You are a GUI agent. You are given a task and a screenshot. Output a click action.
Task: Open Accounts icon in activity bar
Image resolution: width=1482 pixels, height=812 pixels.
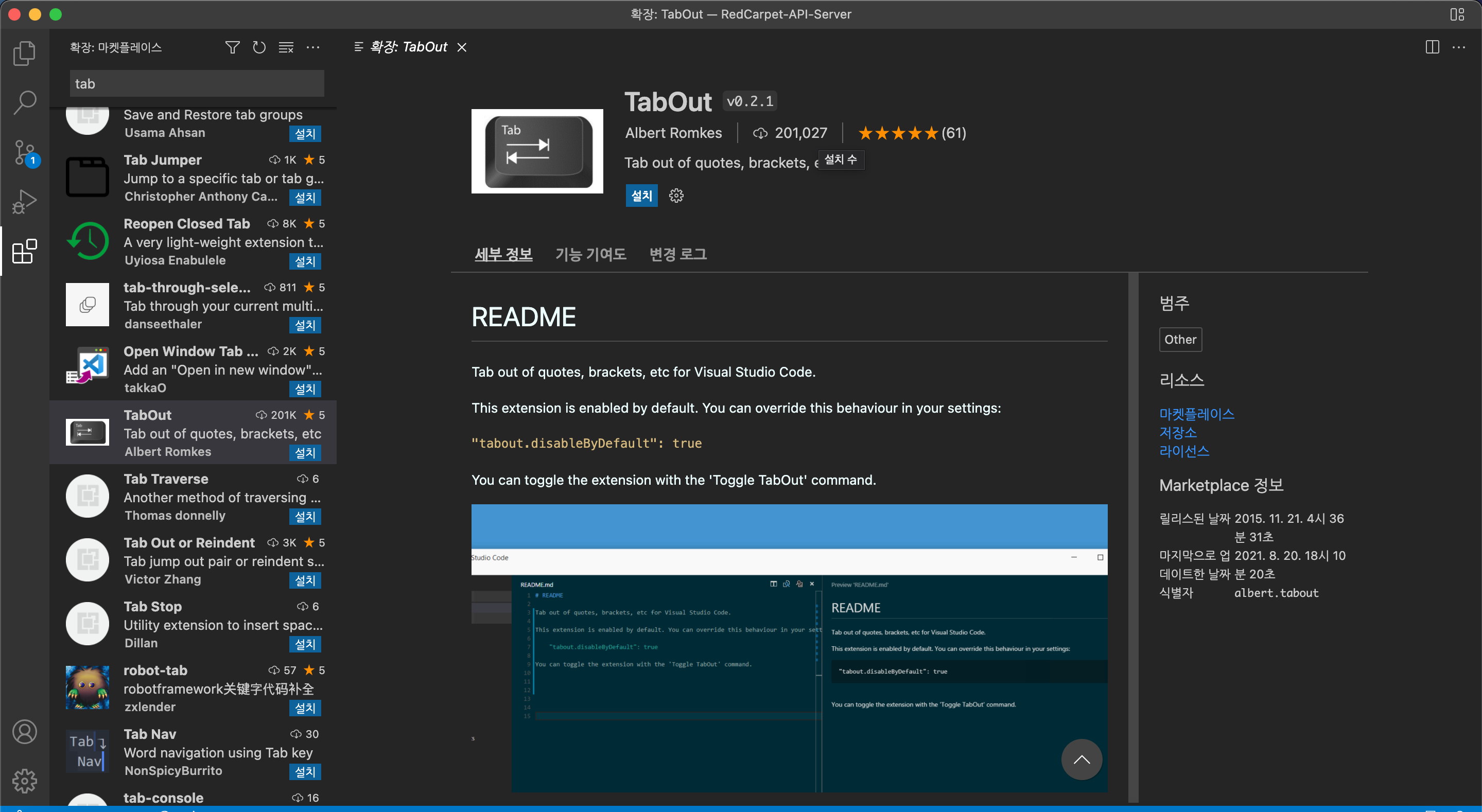tap(24, 732)
